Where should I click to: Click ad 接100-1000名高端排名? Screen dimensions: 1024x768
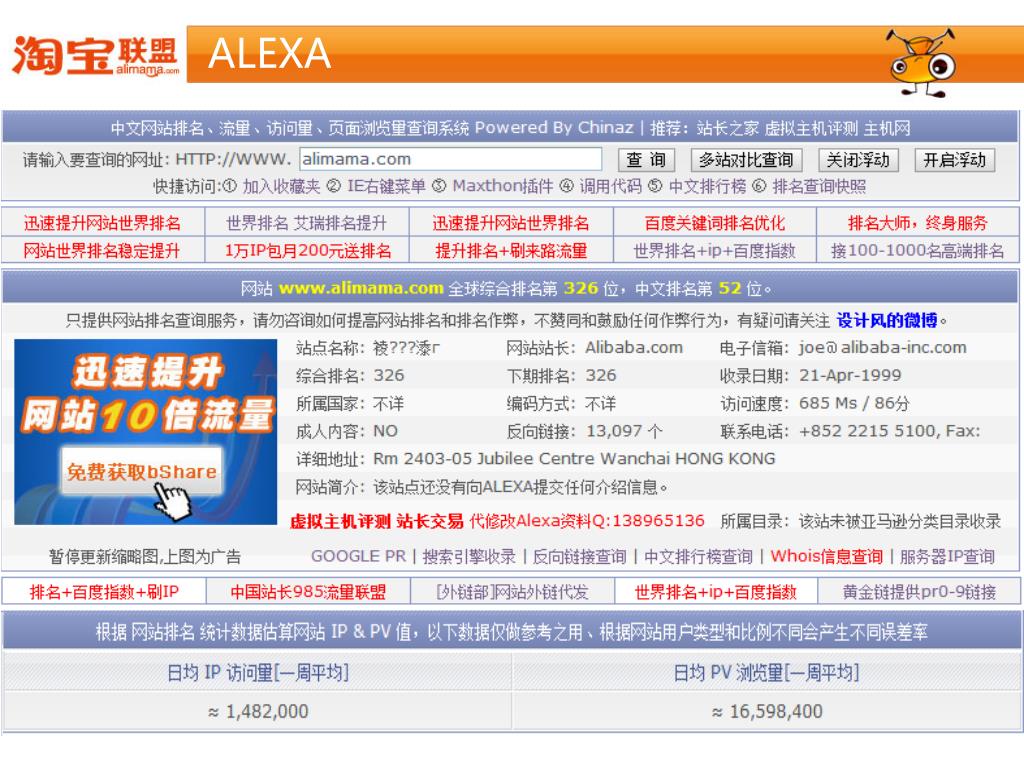point(918,251)
